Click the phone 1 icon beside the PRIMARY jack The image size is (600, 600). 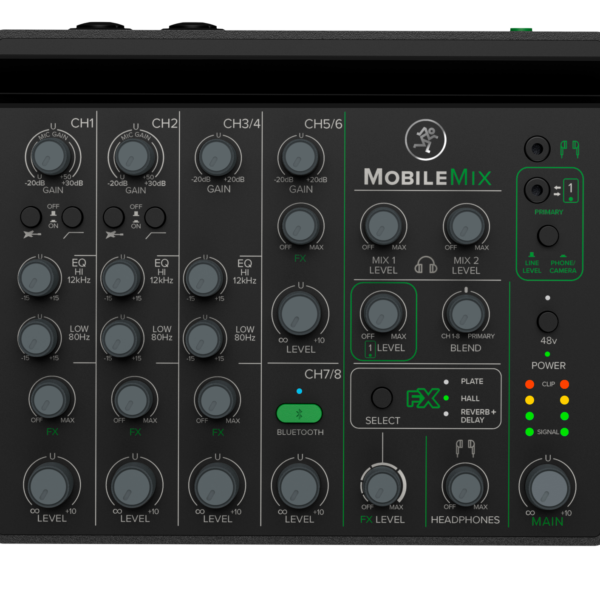571,190
